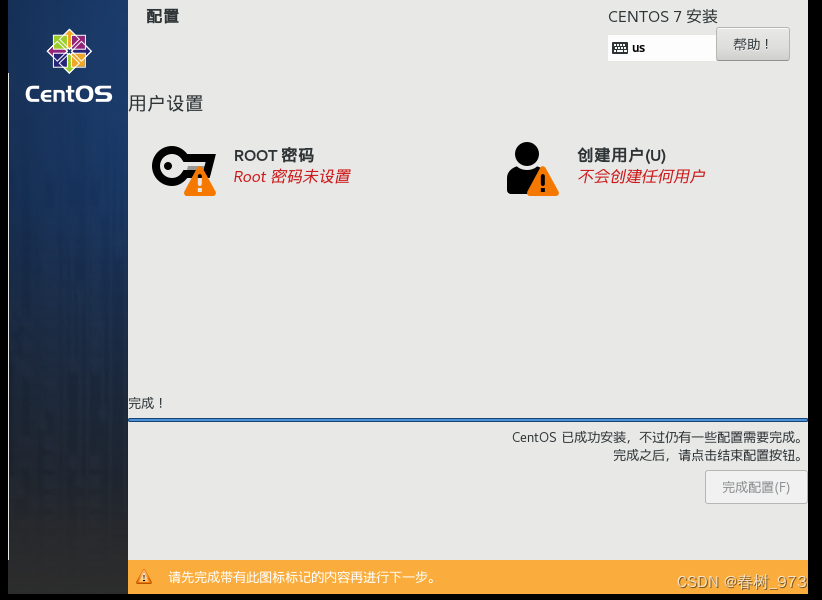The width and height of the screenshot is (822, 600).
Task: Click the installation progress bar
Action: click(x=468, y=420)
